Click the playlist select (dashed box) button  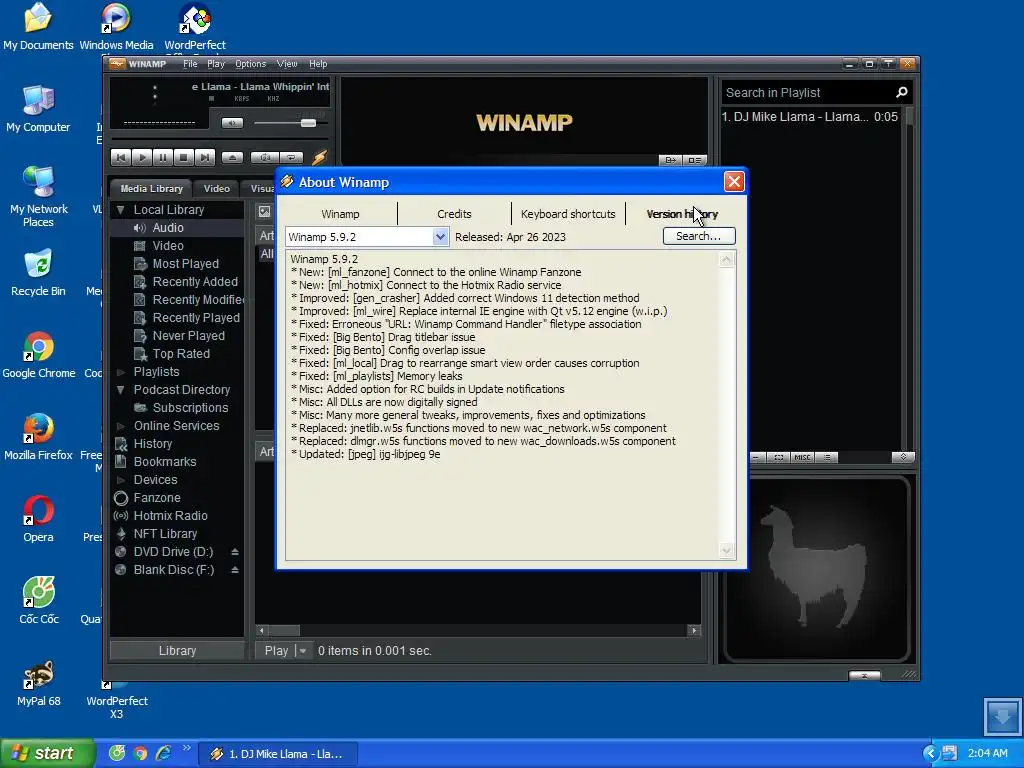778,458
